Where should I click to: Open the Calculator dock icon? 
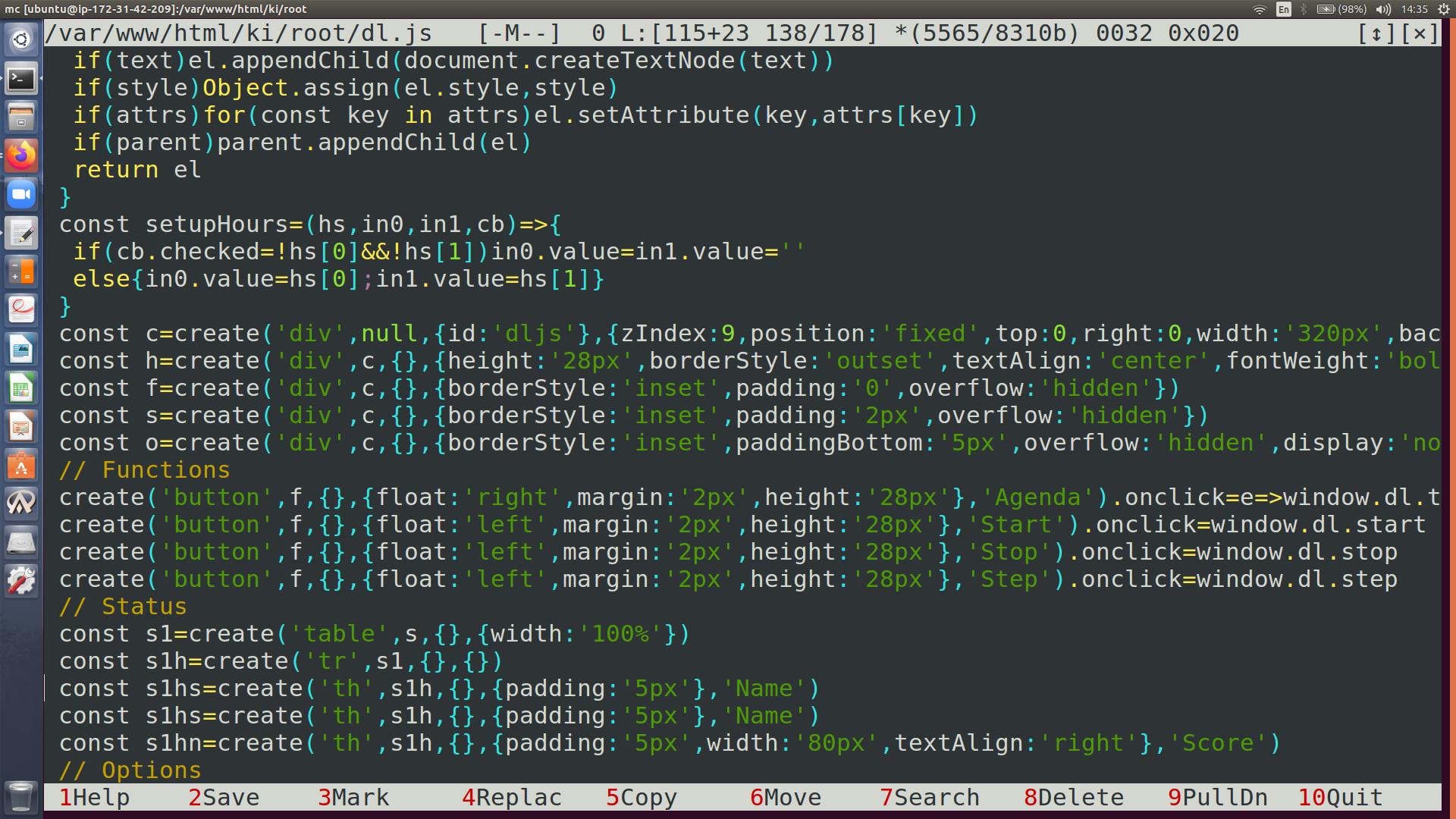pos(21,272)
